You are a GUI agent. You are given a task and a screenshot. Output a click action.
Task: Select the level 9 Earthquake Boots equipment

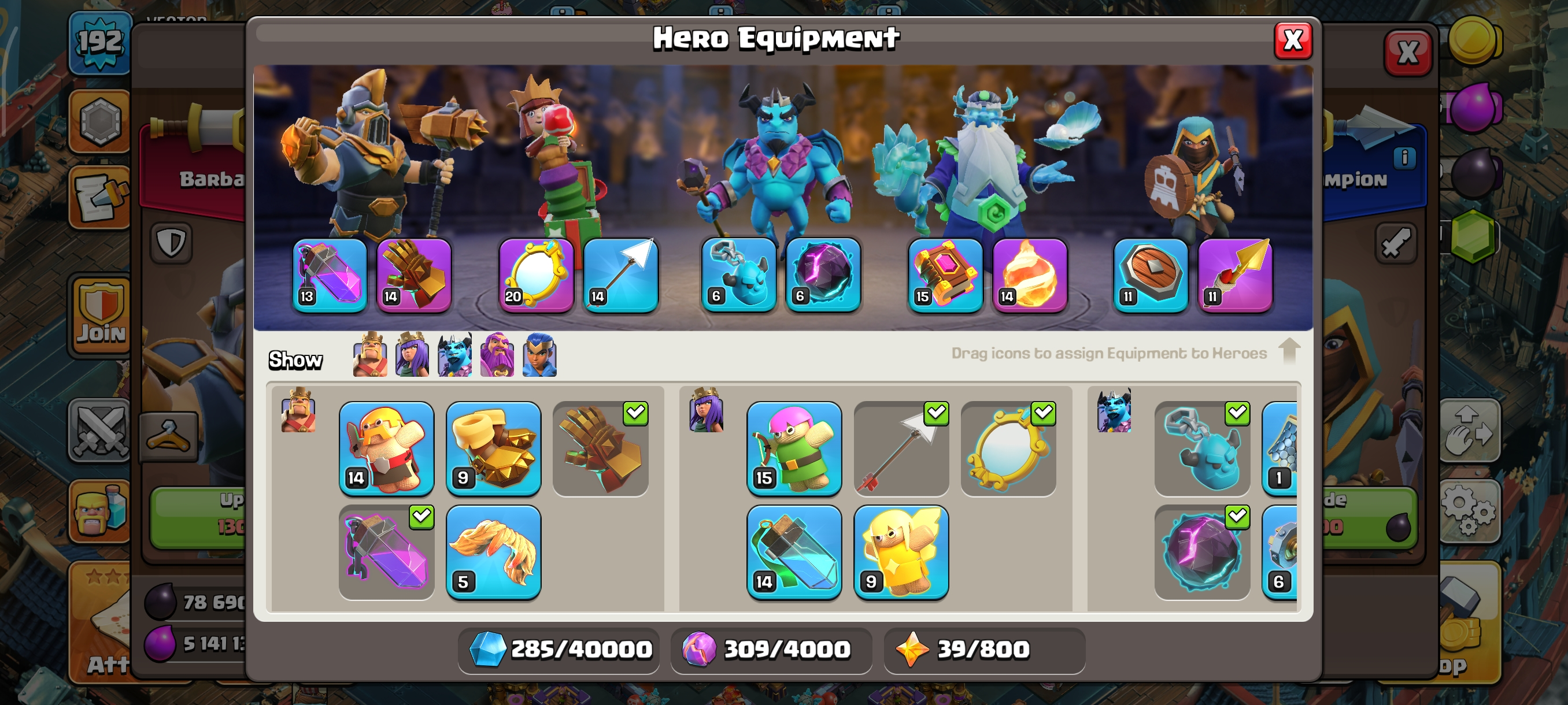pyautogui.click(x=494, y=448)
